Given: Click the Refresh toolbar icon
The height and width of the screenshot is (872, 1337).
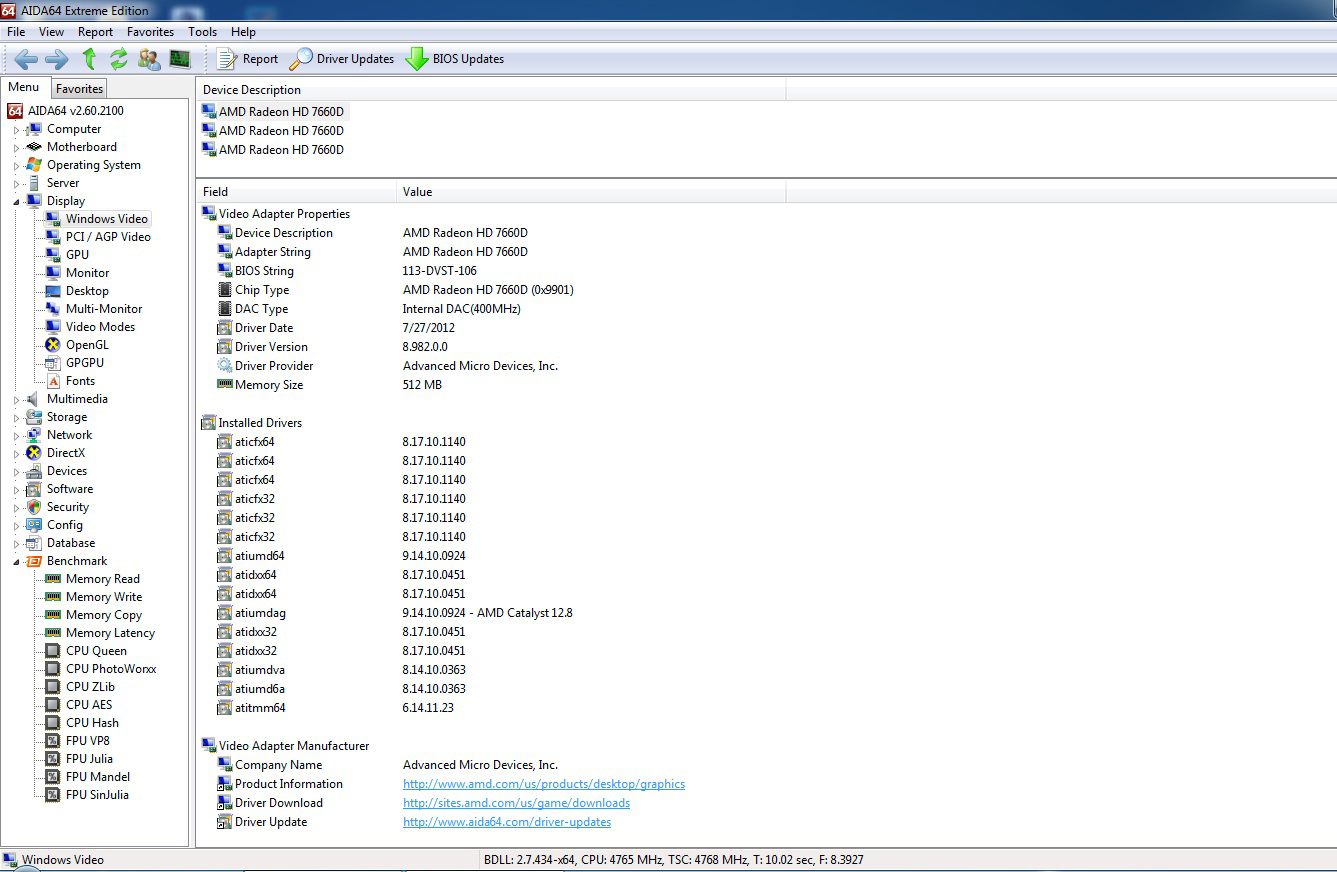Looking at the screenshot, I should coord(119,59).
